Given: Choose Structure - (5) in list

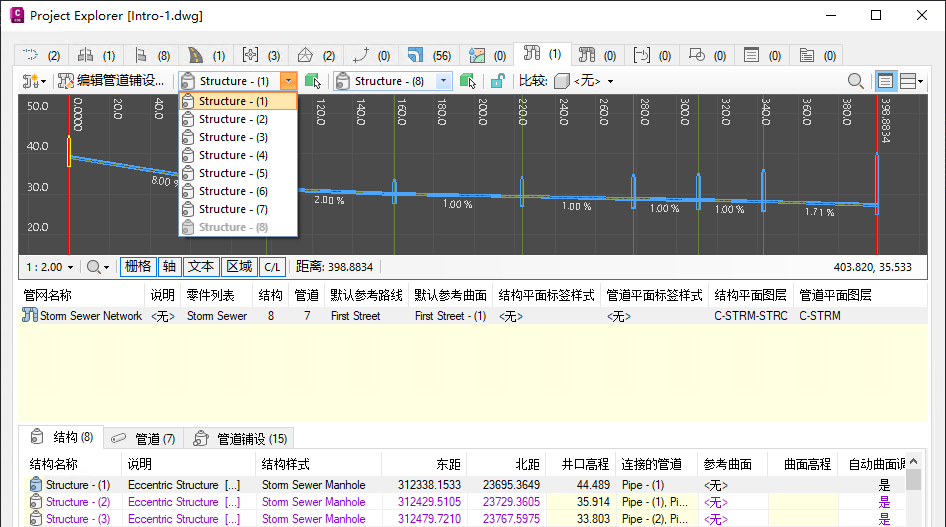Looking at the screenshot, I should click(x=238, y=173).
